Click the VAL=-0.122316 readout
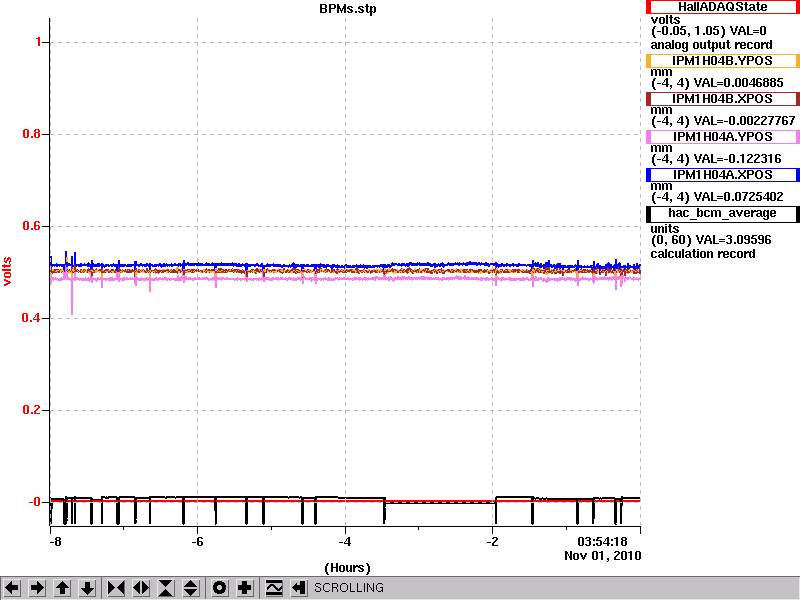Viewport: 800px width, 600px height. pos(738,159)
